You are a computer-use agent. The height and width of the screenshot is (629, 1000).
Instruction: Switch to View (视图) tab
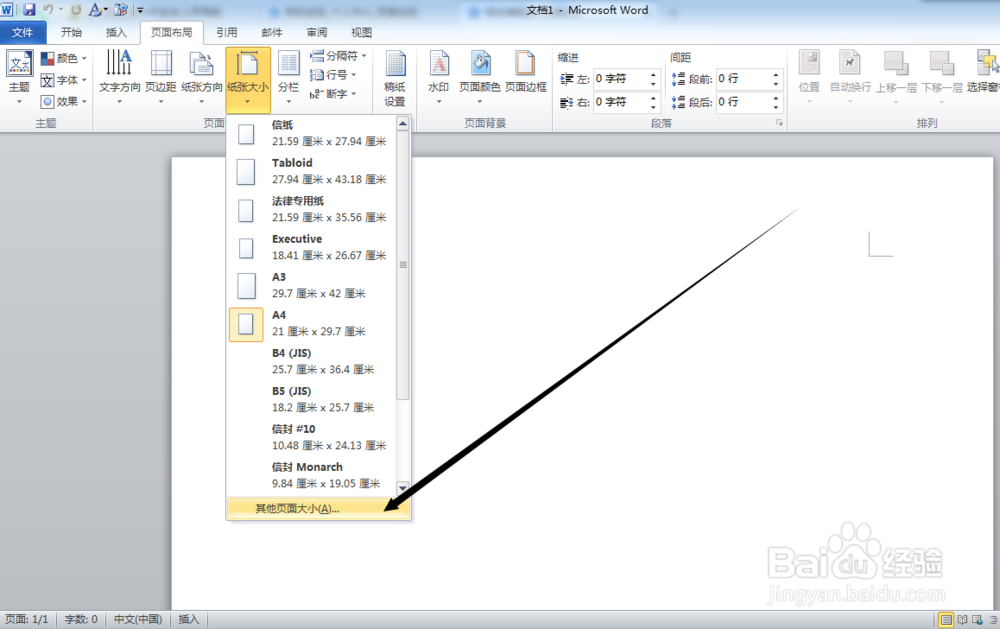tap(362, 32)
